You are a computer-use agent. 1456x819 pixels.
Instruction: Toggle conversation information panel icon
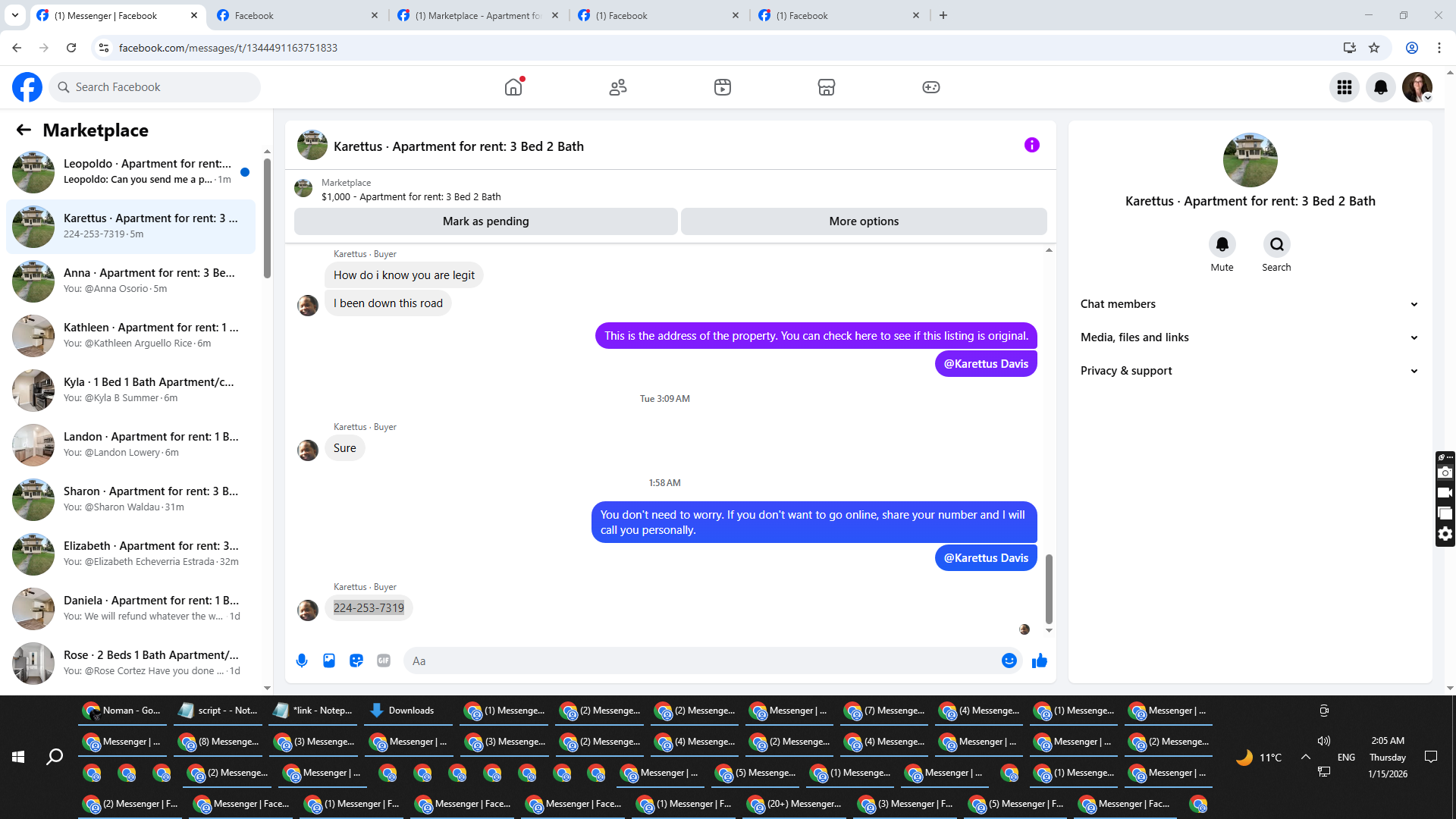point(1031,145)
